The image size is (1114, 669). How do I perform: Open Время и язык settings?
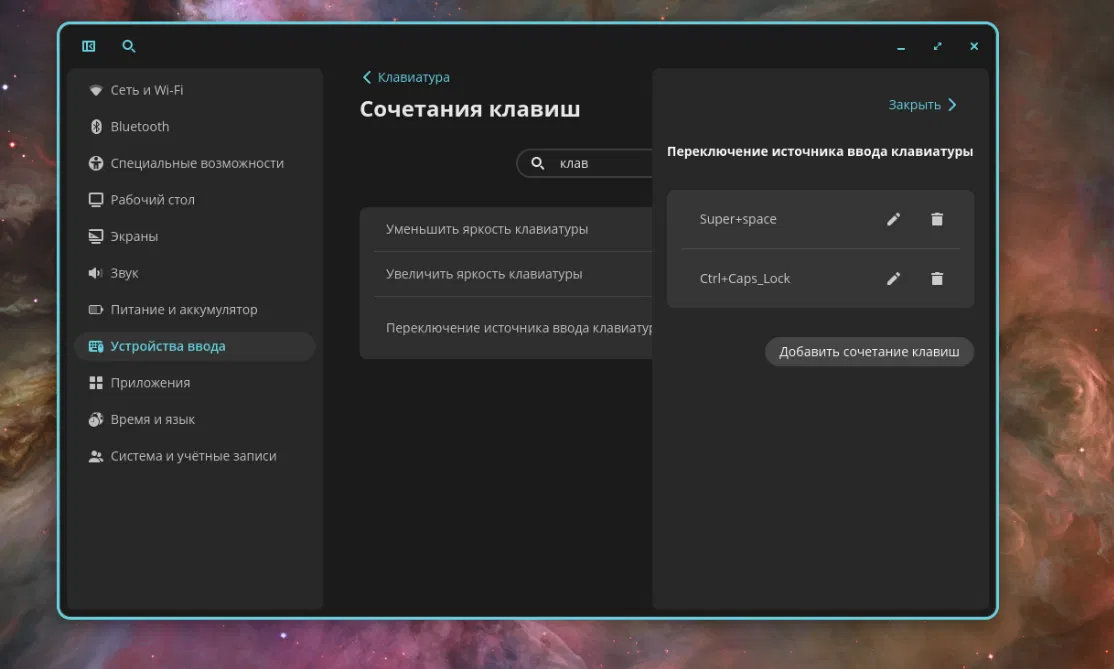tap(195, 420)
